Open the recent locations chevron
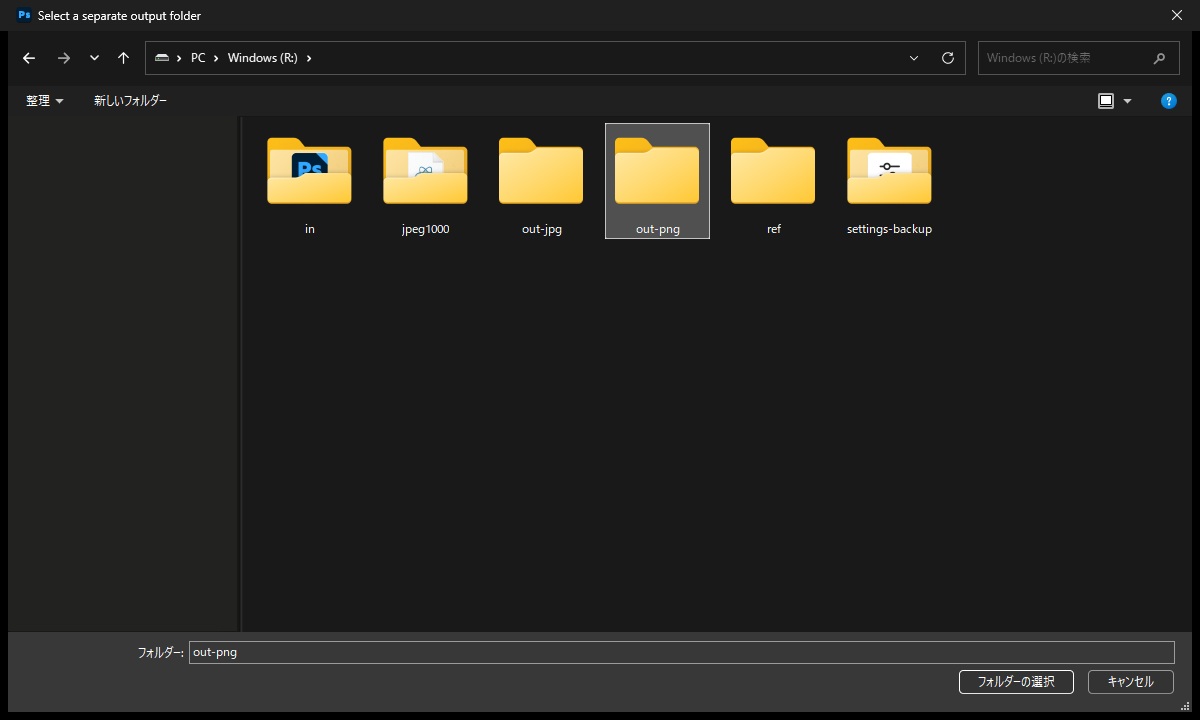 tap(94, 58)
